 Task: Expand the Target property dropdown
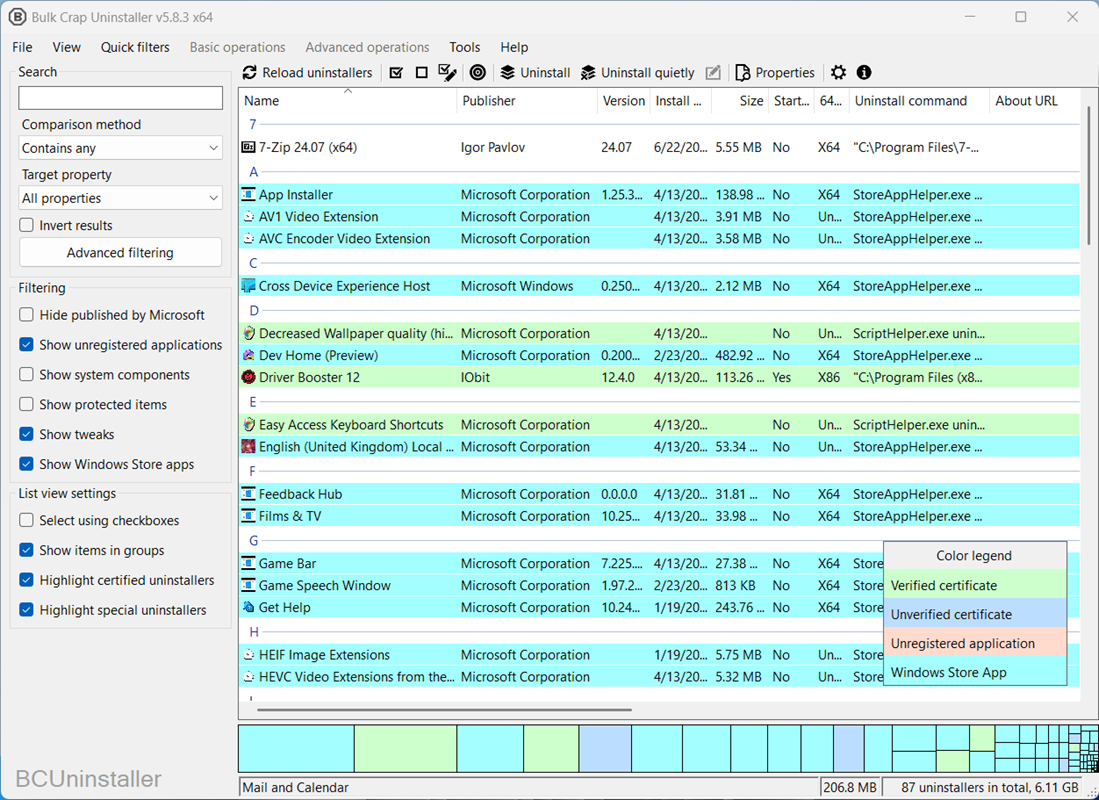coord(120,198)
